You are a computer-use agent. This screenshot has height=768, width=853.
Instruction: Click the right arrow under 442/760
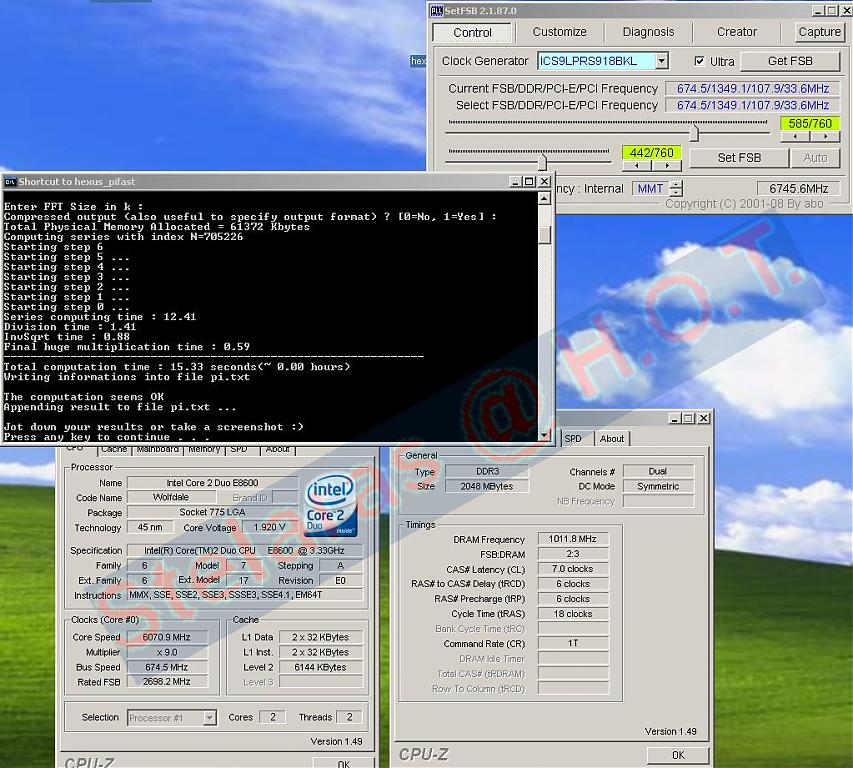(667, 165)
